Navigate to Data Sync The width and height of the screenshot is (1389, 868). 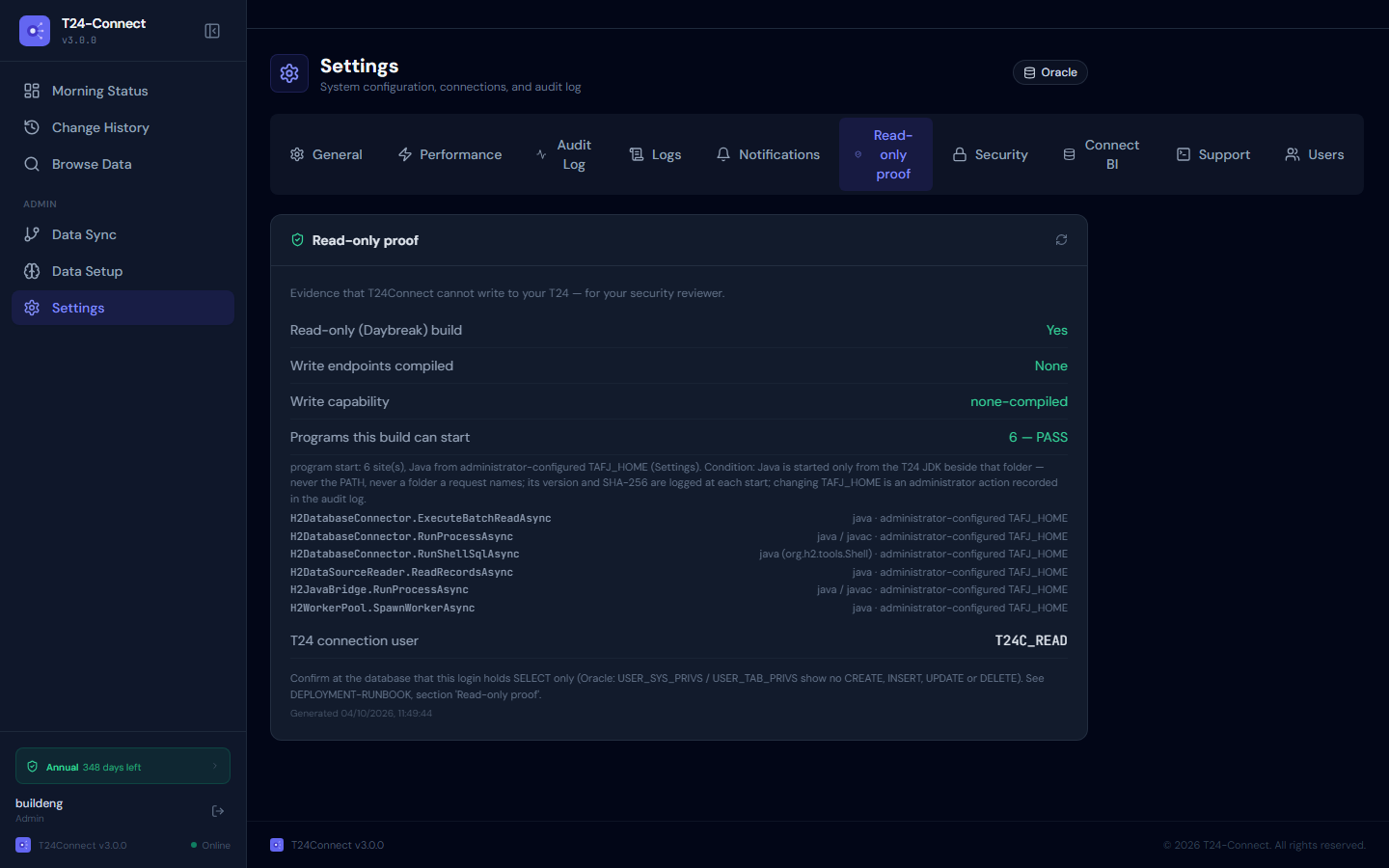tap(123, 234)
